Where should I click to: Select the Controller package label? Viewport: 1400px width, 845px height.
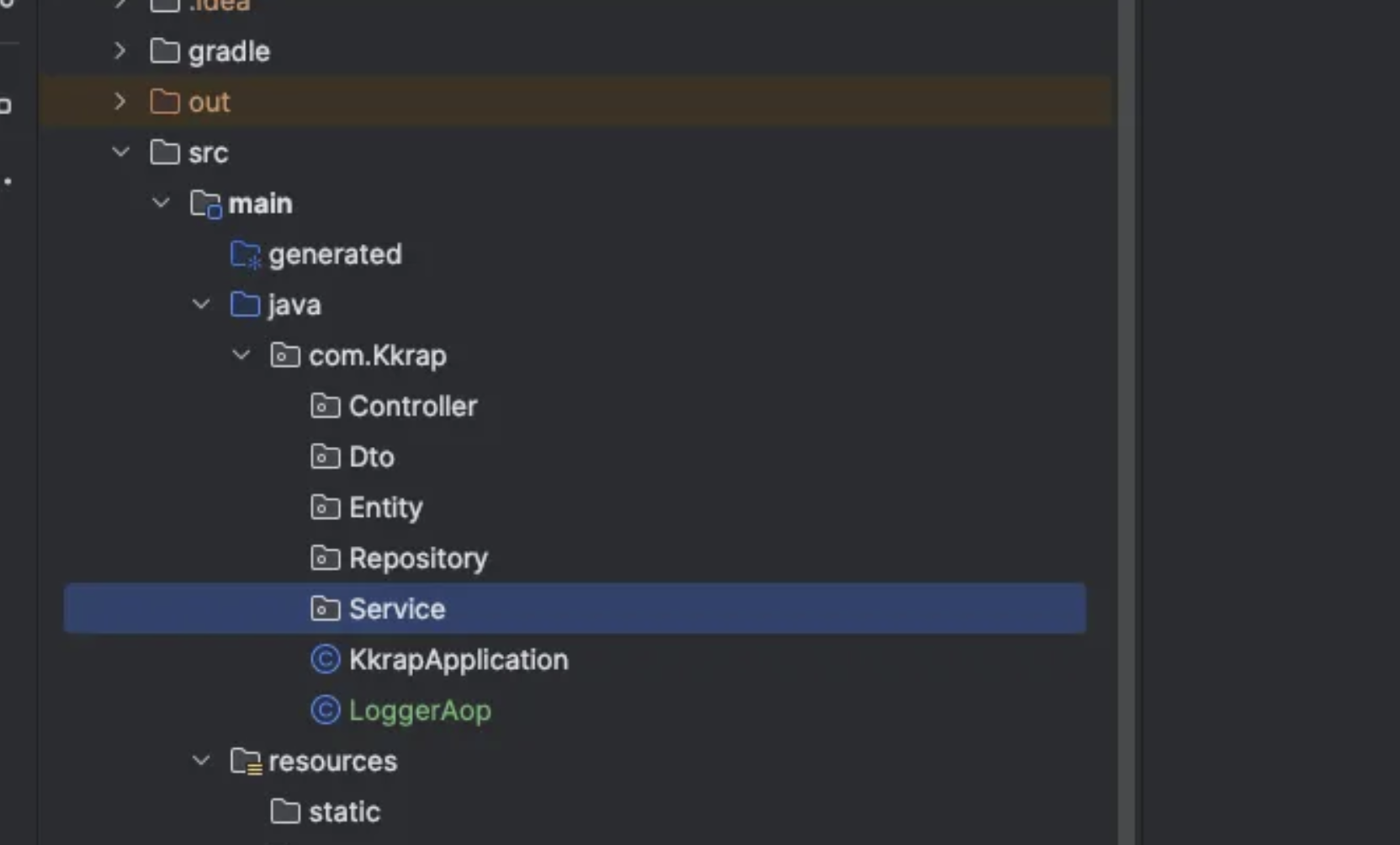[413, 407]
